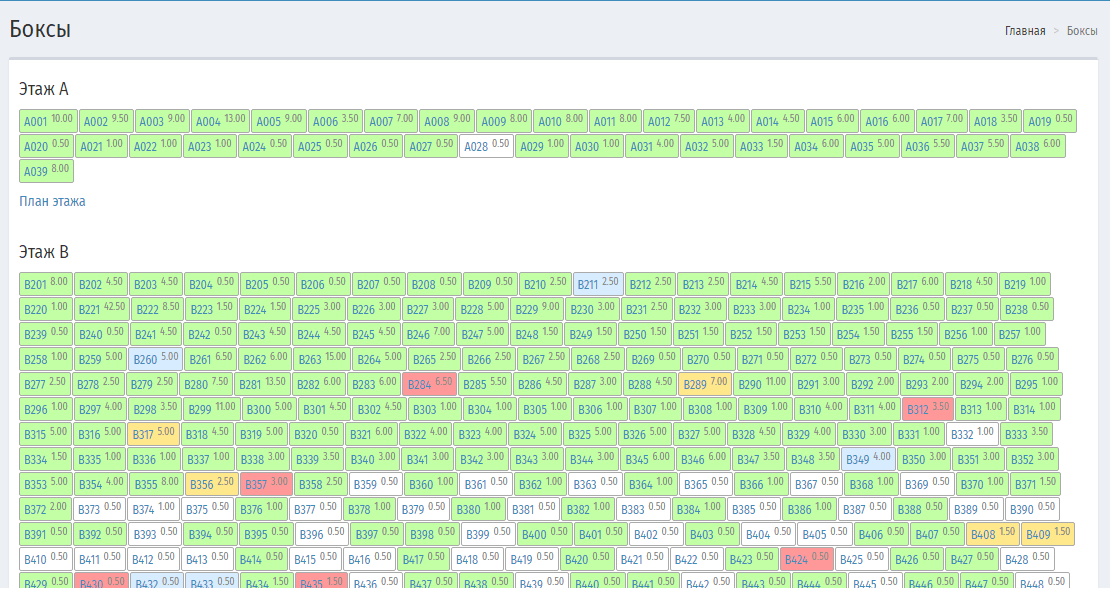This screenshot has height=590, width=1110.
Task: Click box B355 priced 8.00
Action: tap(156, 484)
